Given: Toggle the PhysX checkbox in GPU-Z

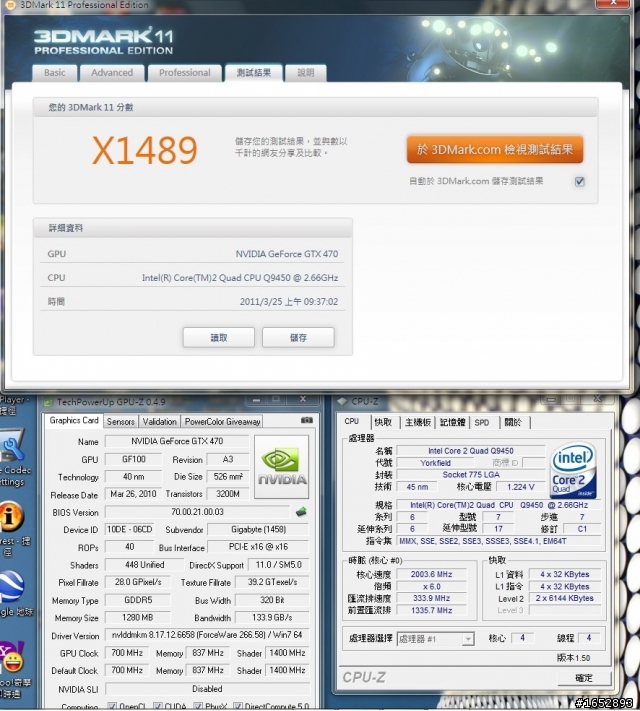Looking at the screenshot, I should (x=198, y=706).
